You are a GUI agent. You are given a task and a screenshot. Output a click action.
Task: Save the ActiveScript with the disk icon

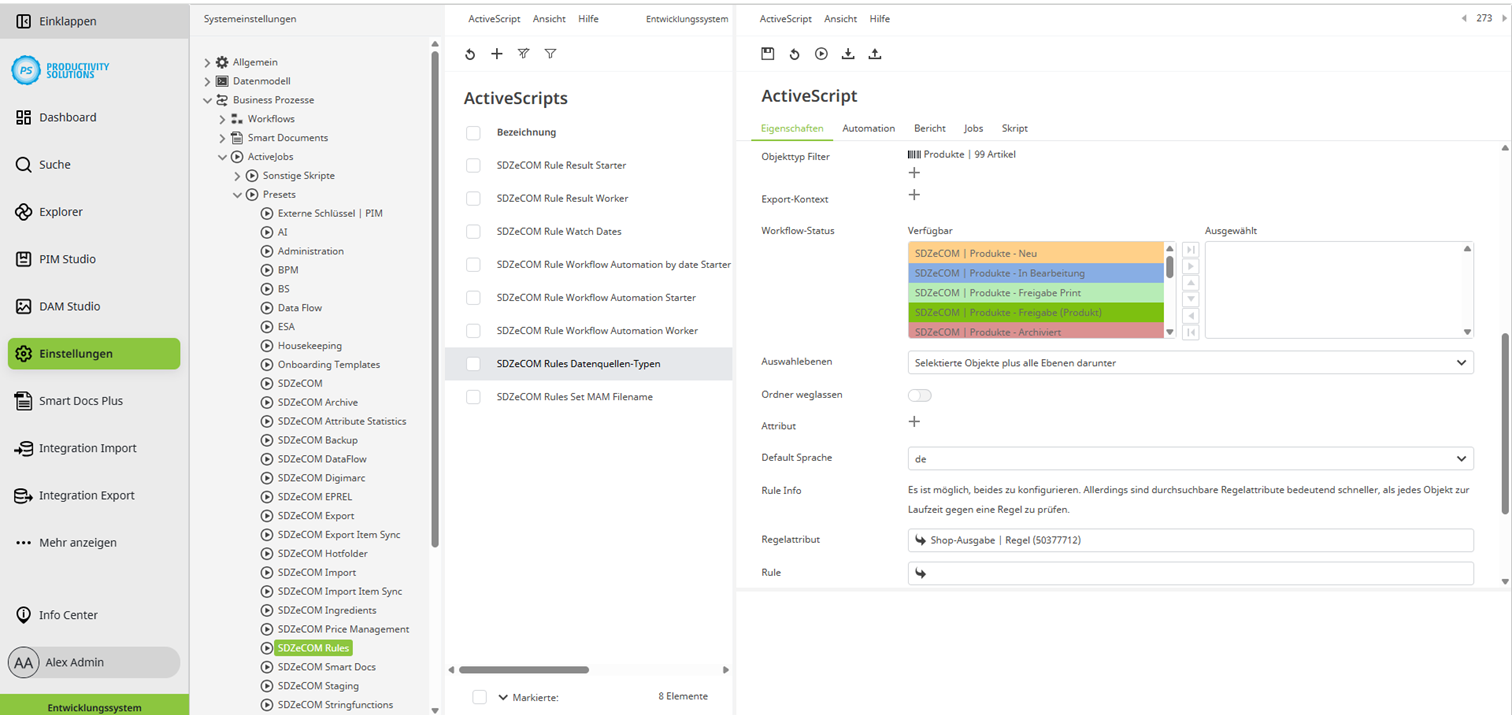coord(768,54)
